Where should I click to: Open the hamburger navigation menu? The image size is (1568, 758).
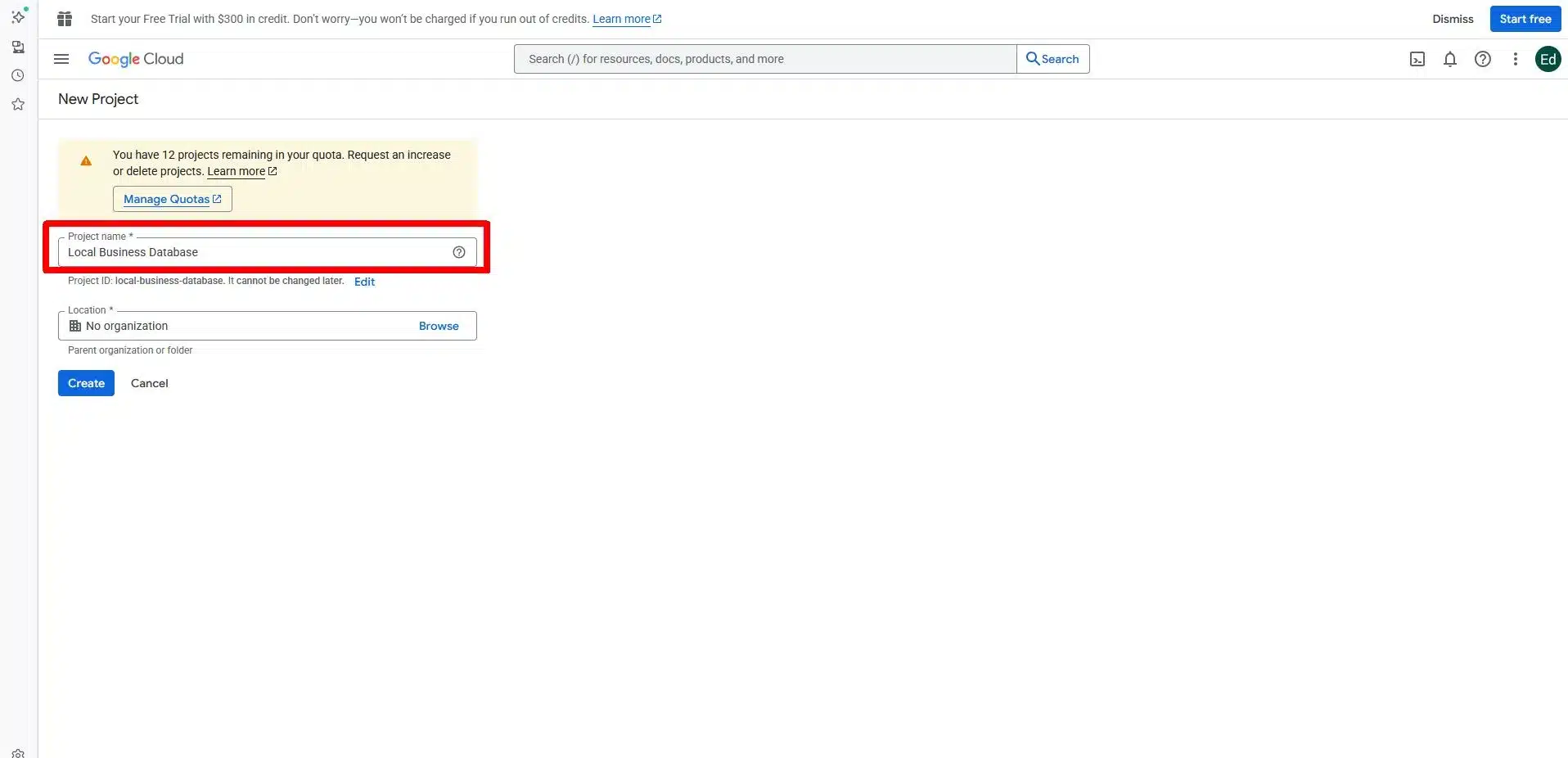tap(61, 59)
